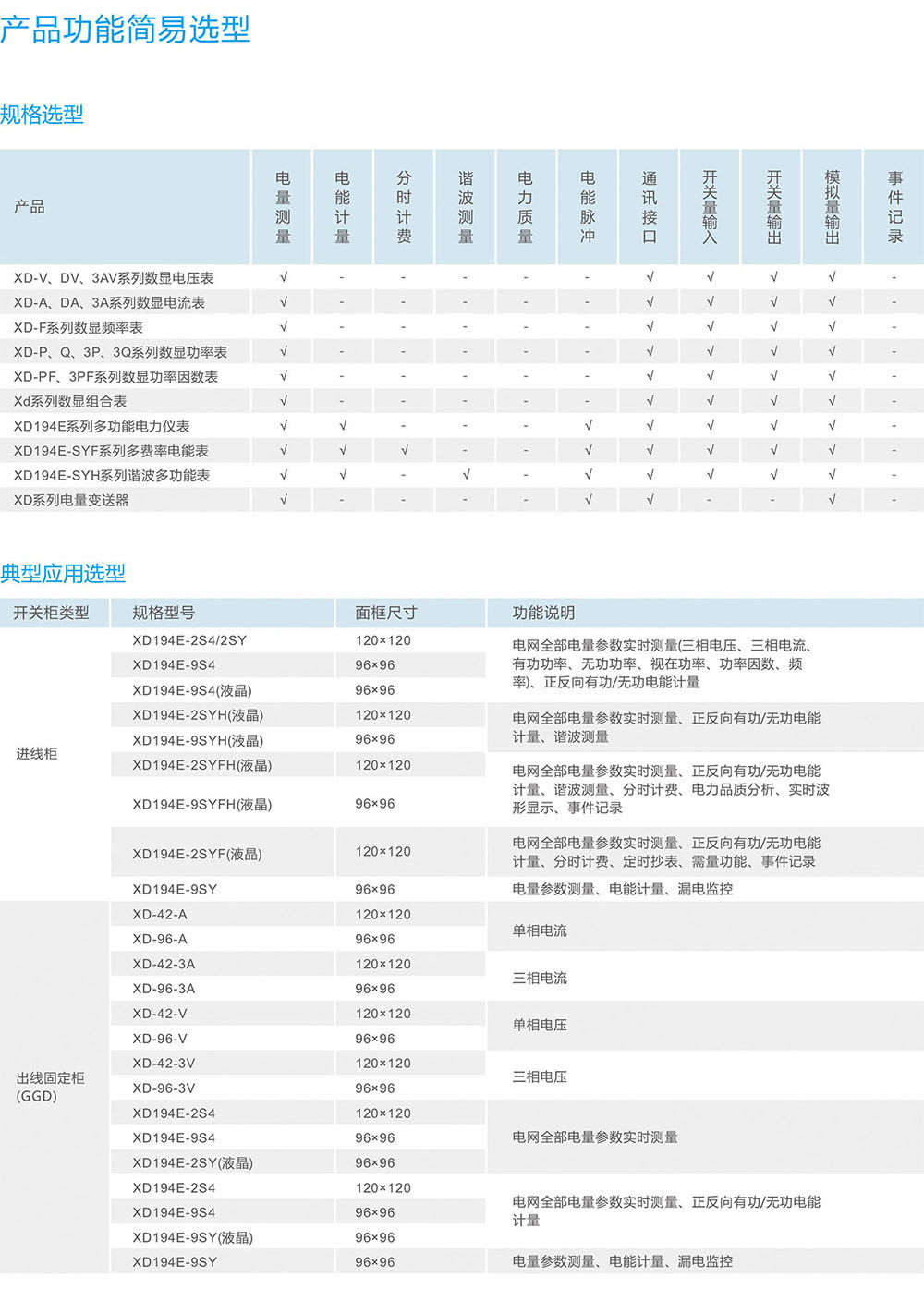Viewport: 924px width, 1289px height.
Task: Select the 功能说明 header in application table
Action: click(543, 613)
